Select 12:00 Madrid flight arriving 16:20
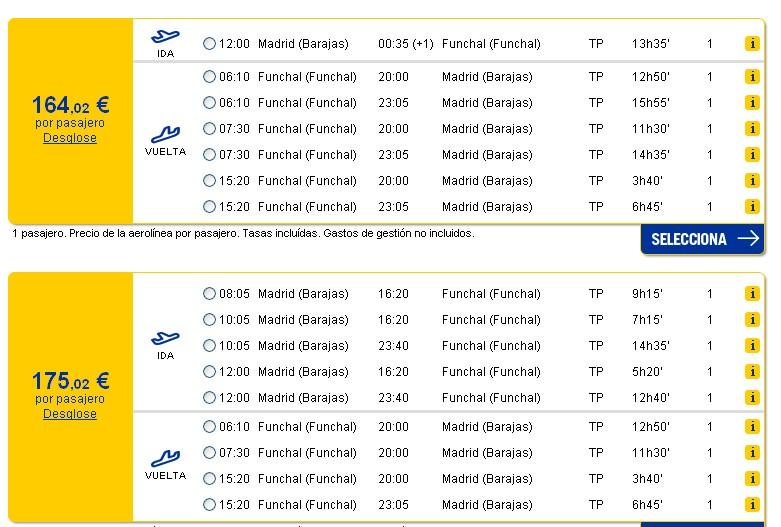781x527 pixels. (x=209, y=372)
